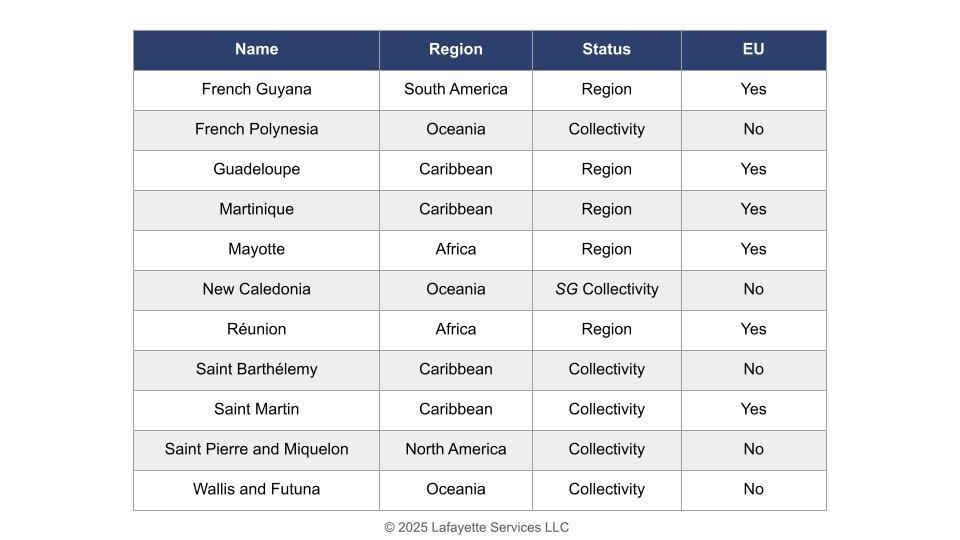960x540 pixels.
Task: Click the Guadeloupe name cell
Action: click(256, 169)
